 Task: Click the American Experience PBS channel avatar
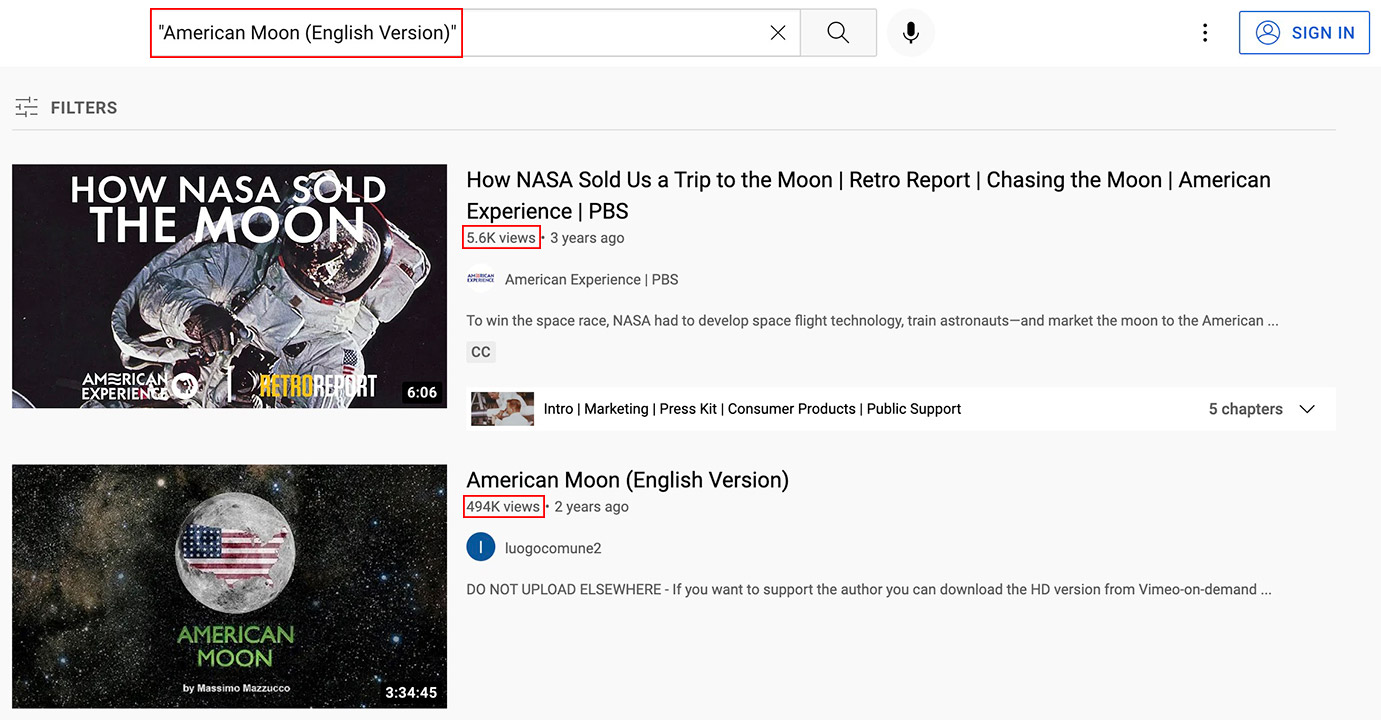coord(481,279)
